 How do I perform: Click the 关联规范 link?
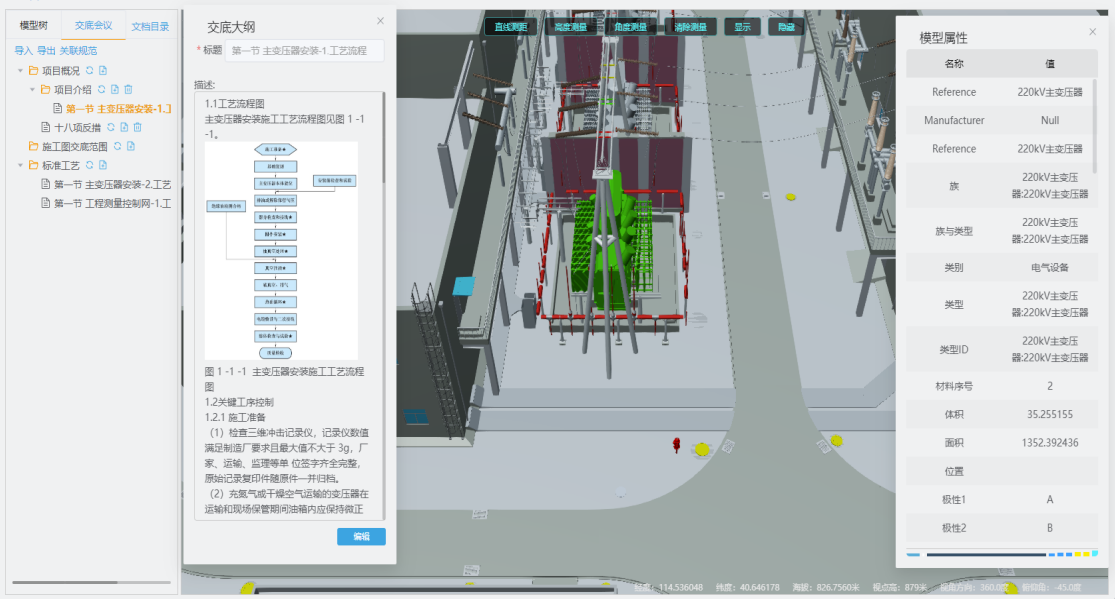click(x=78, y=51)
